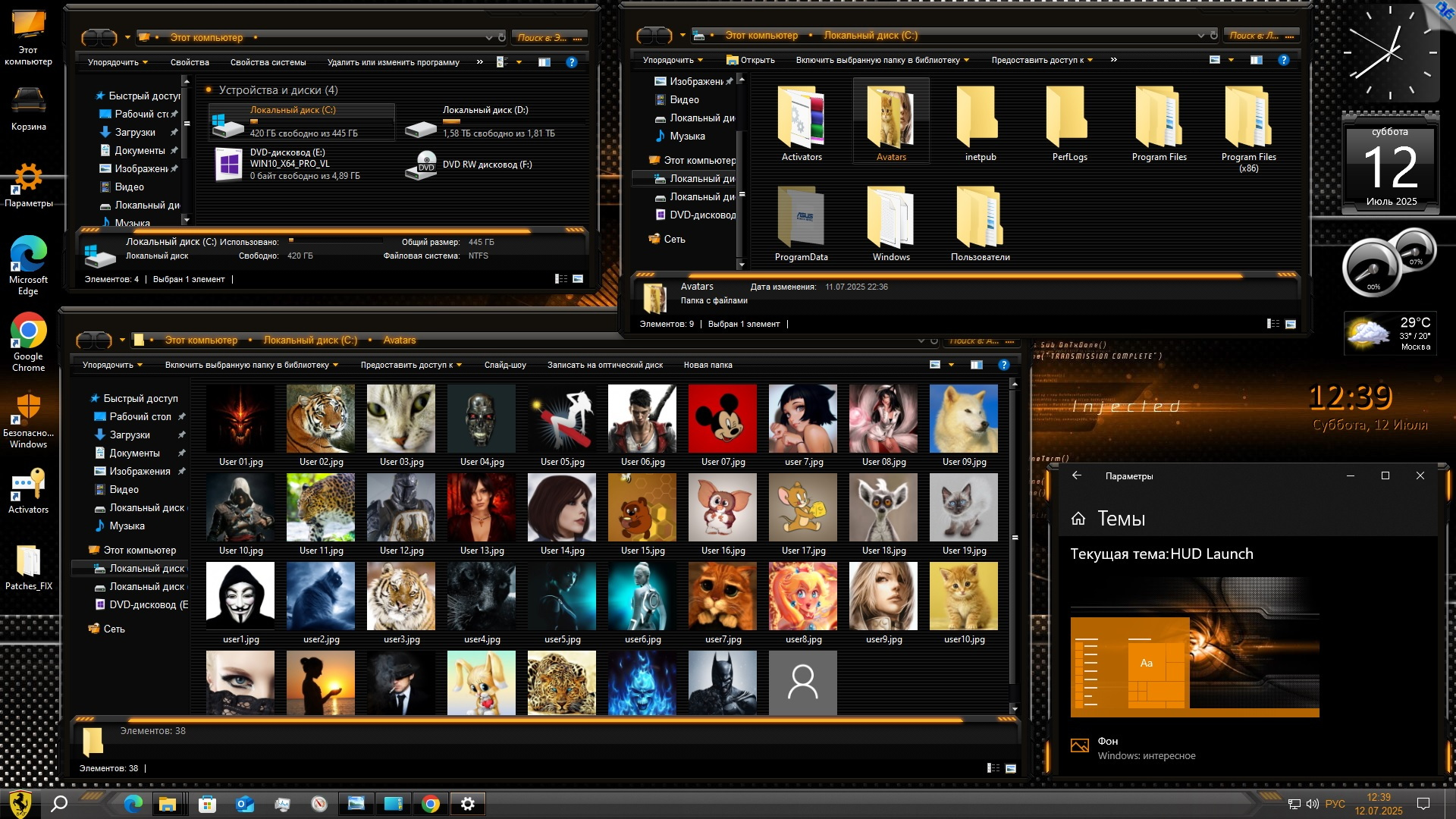Open the search magnifier on taskbar
Viewport: 1456px width, 819px height.
[58, 804]
